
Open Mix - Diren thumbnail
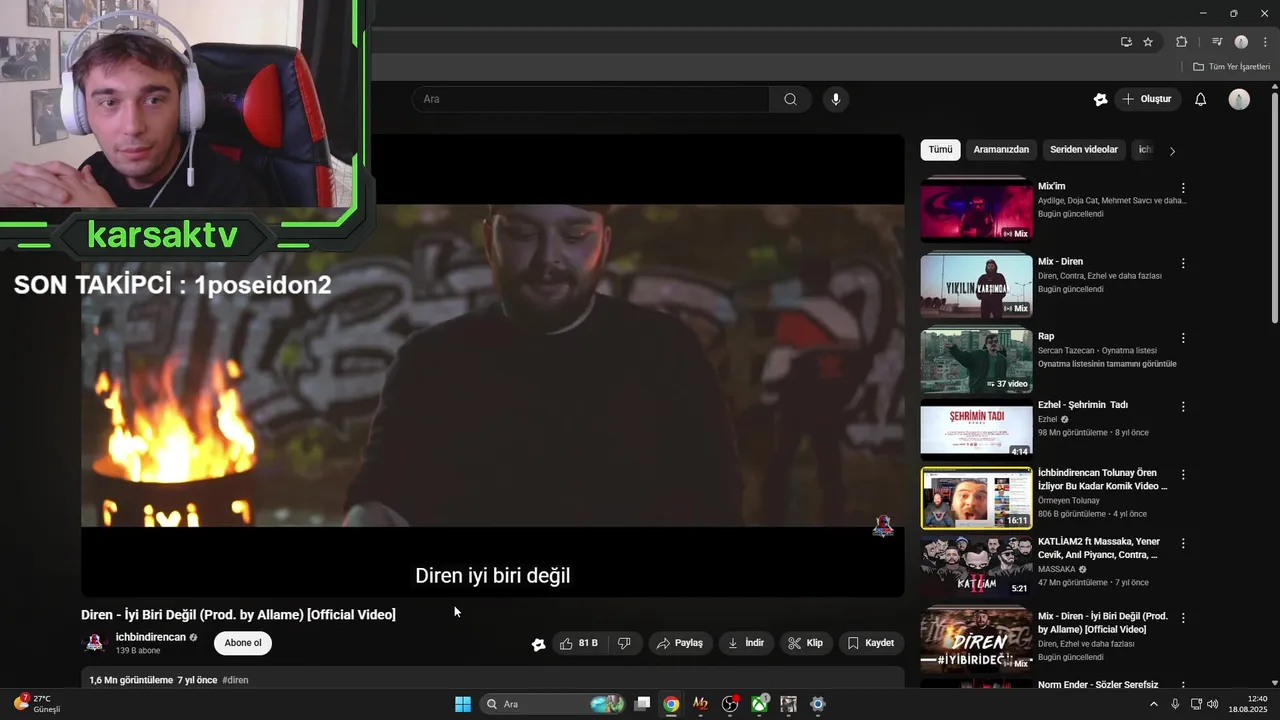coord(976,285)
